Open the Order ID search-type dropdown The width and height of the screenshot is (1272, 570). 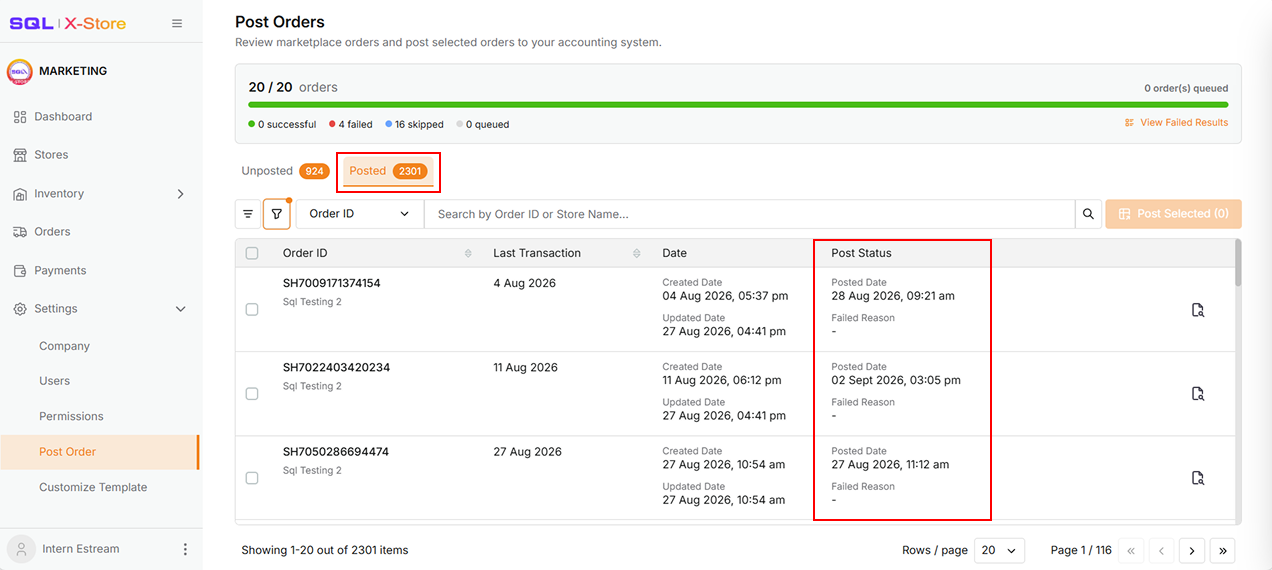point(360,214)
